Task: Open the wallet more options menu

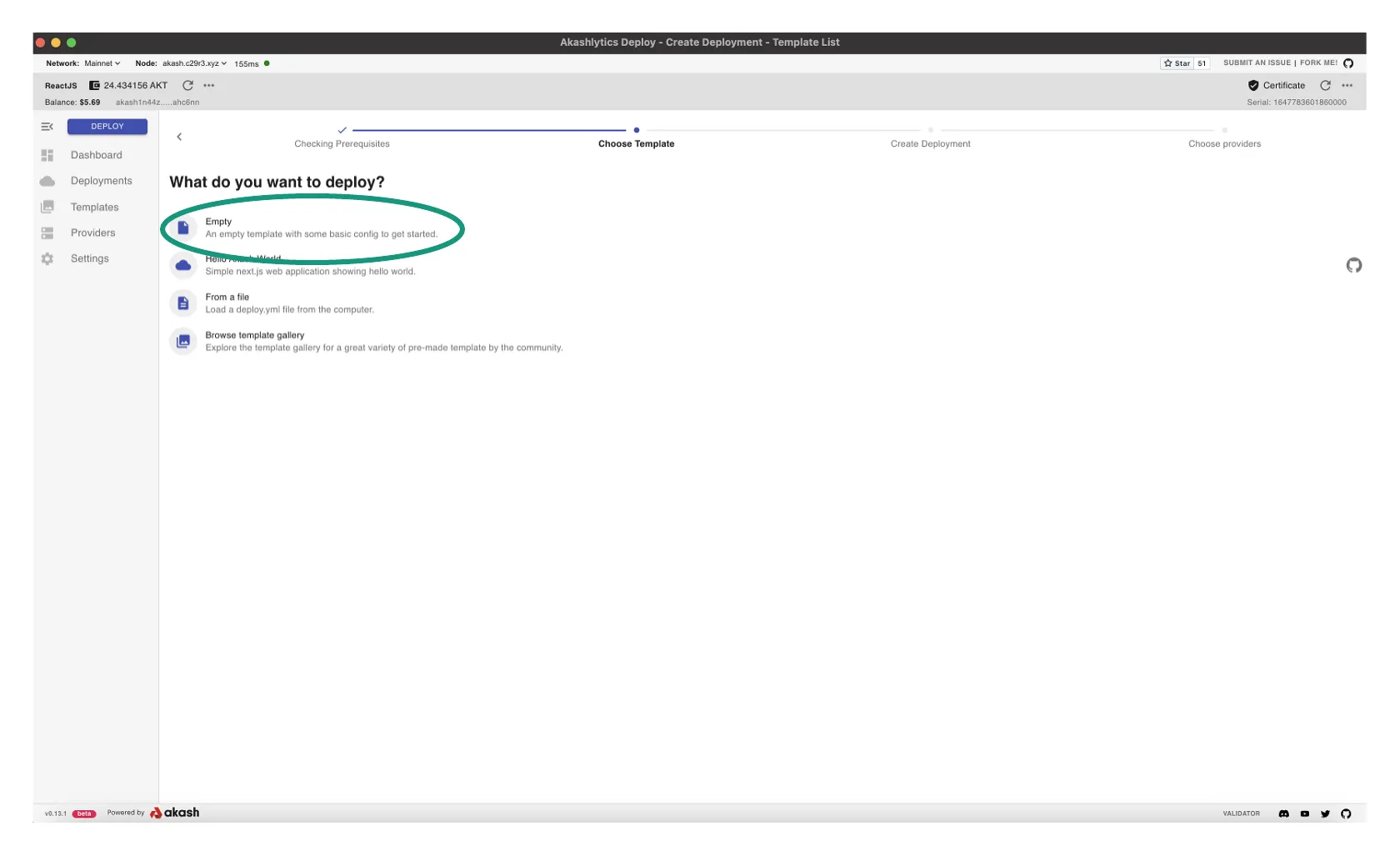Action: click(209, 86)
